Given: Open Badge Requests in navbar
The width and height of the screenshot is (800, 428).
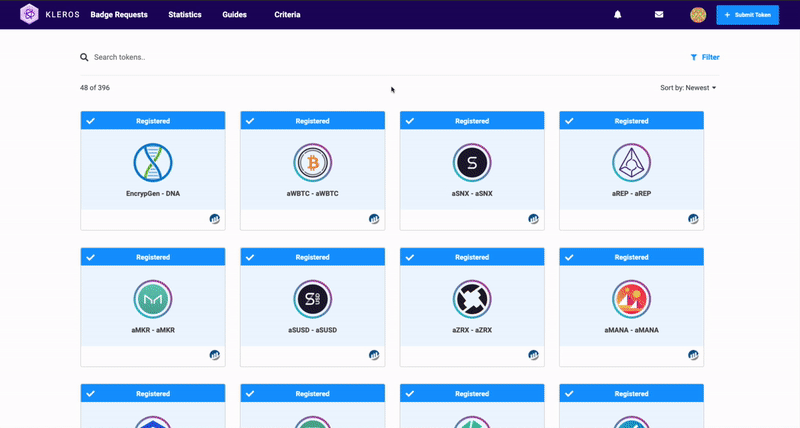Looking at the screenshot, I should coord(119,15).
